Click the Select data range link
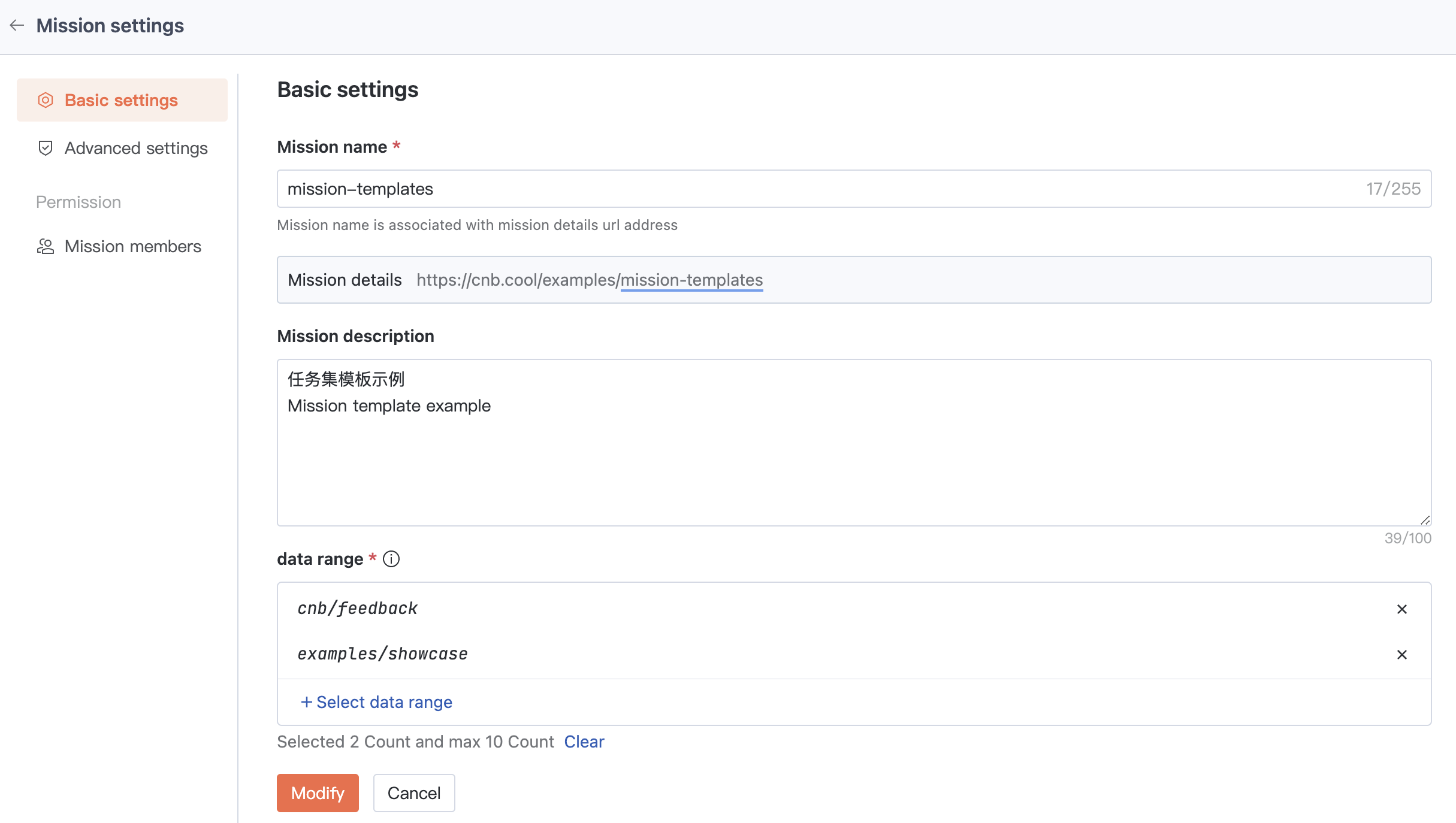Image resolution: width=1456 pixels, height=823 pixels. 384,702
